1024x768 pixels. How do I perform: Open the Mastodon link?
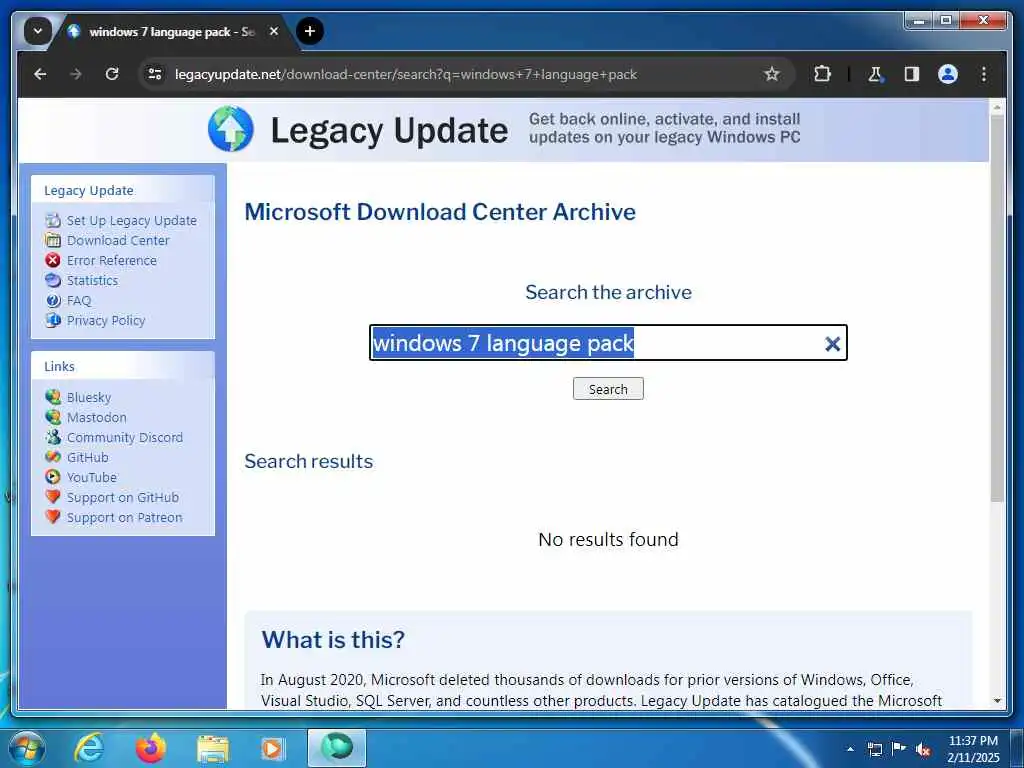point(97,417)
